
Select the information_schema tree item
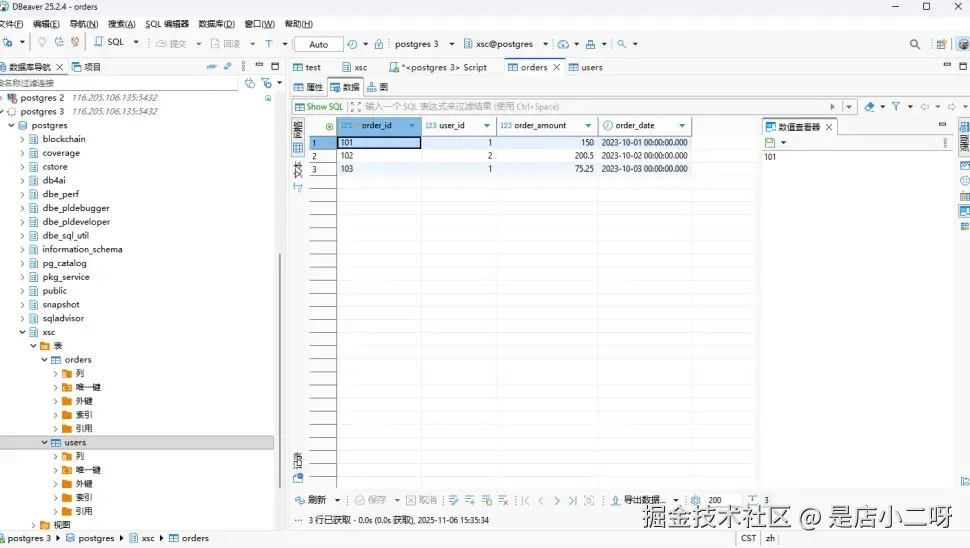tap(82, 249)
